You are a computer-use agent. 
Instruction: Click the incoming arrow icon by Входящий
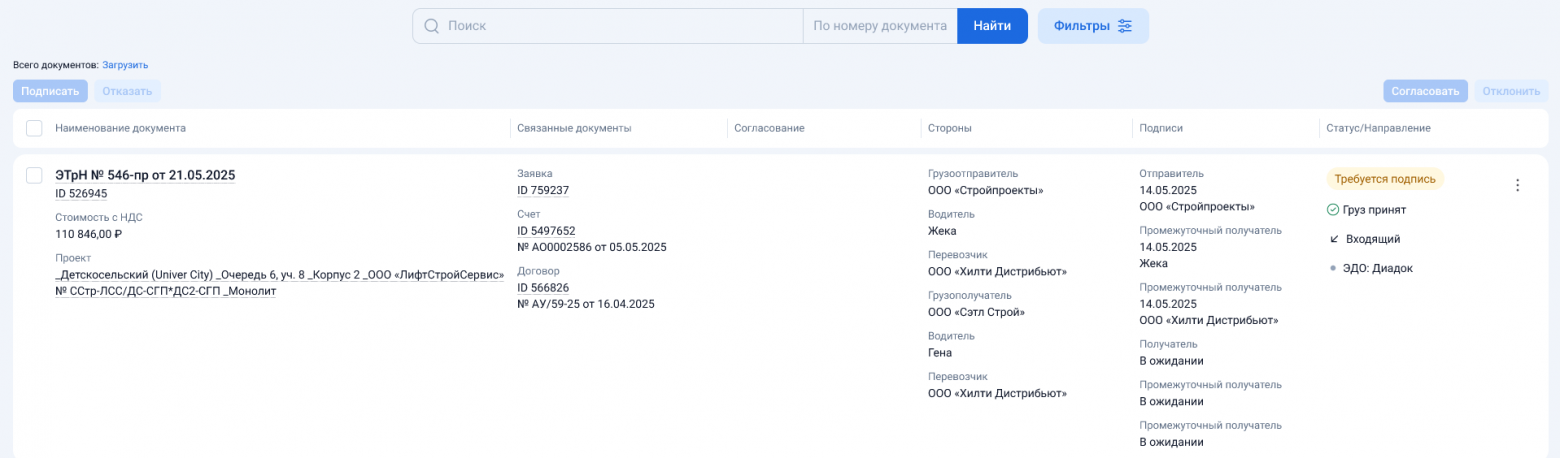point(1333,239)
